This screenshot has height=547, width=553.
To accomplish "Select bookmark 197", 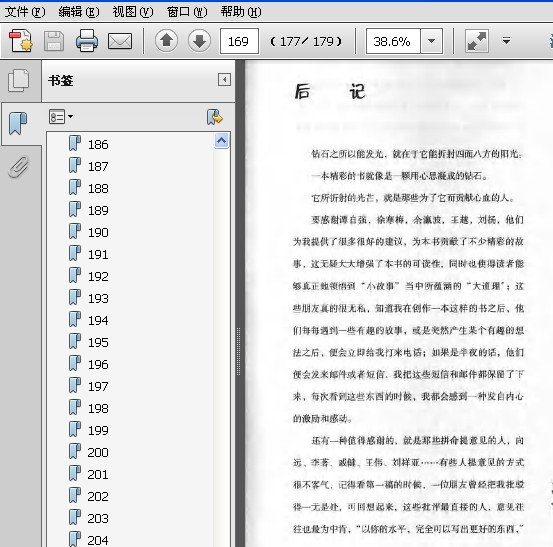I will (x=98, y=387).
